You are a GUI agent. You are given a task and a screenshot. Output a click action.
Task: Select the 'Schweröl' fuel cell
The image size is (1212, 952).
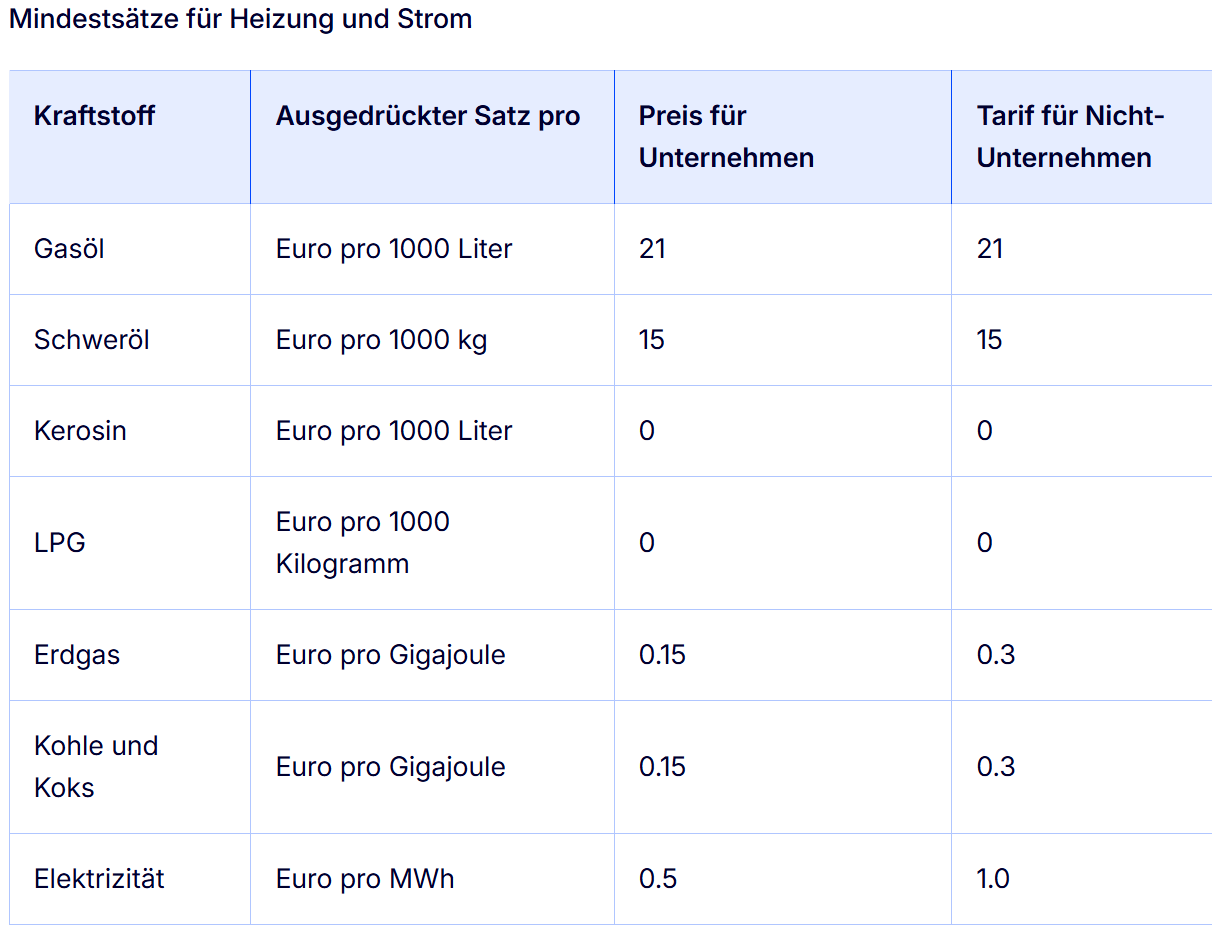click(92, 340)
